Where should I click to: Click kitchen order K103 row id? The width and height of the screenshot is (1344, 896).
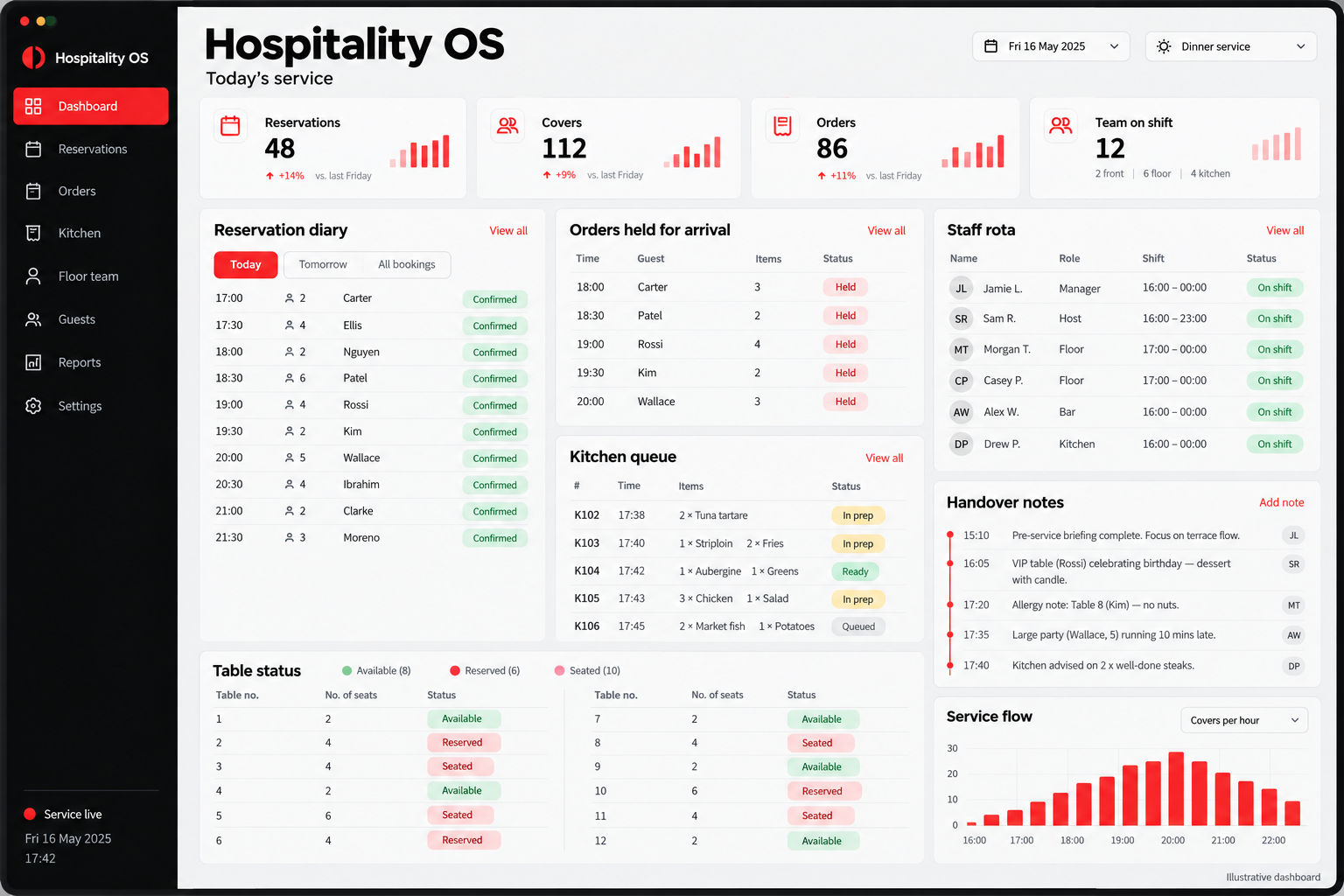coord(586,543)
